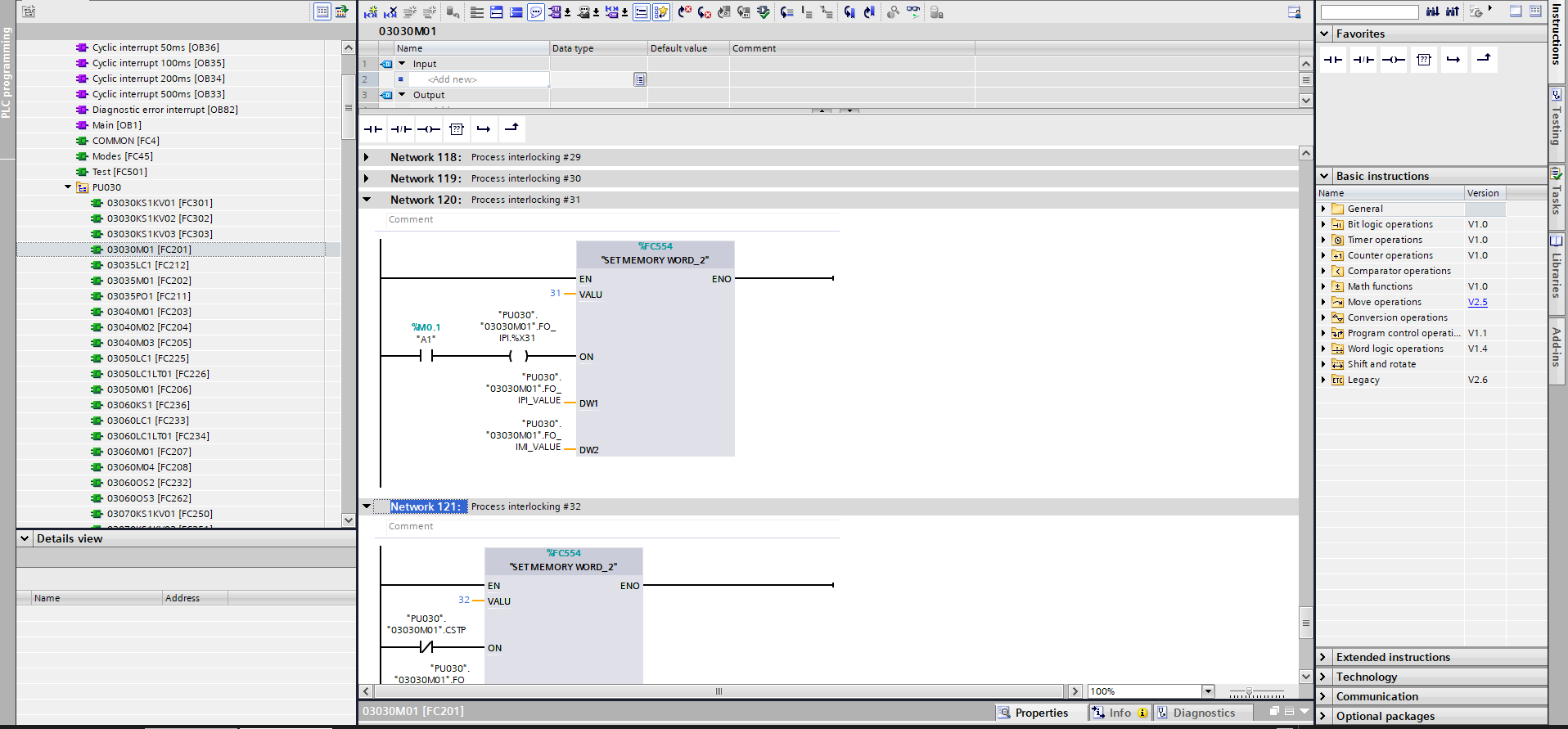Expand Bit logic operations instruction folder
1568x729 pixels.
pyautogui.click(x=1323, y=224)
